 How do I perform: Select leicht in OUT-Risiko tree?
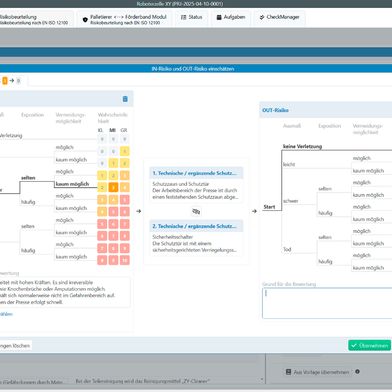pyautogui.click(x=289, y=164)
